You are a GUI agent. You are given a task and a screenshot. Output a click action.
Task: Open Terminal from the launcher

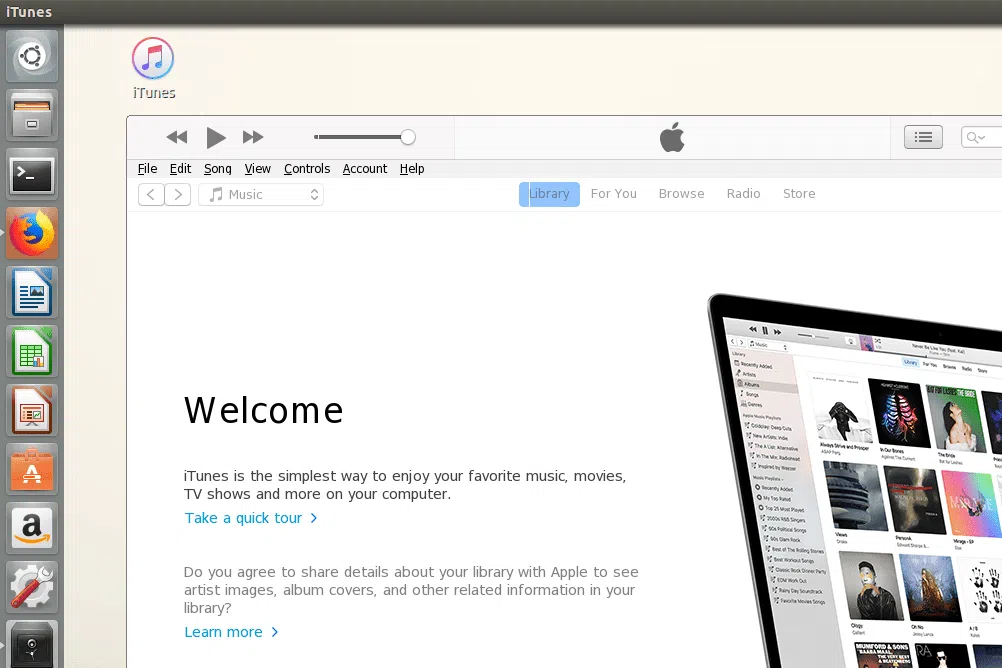click(33, 175)
